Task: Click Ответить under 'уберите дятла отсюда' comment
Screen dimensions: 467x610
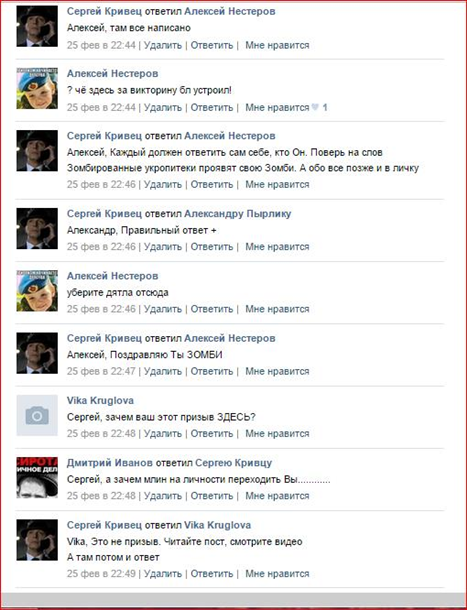Action: (212, 309)
